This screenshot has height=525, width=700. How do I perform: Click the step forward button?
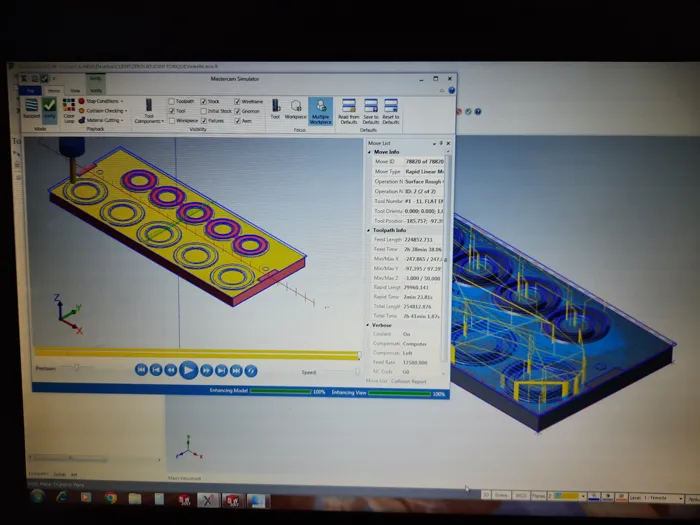[206, 371]
